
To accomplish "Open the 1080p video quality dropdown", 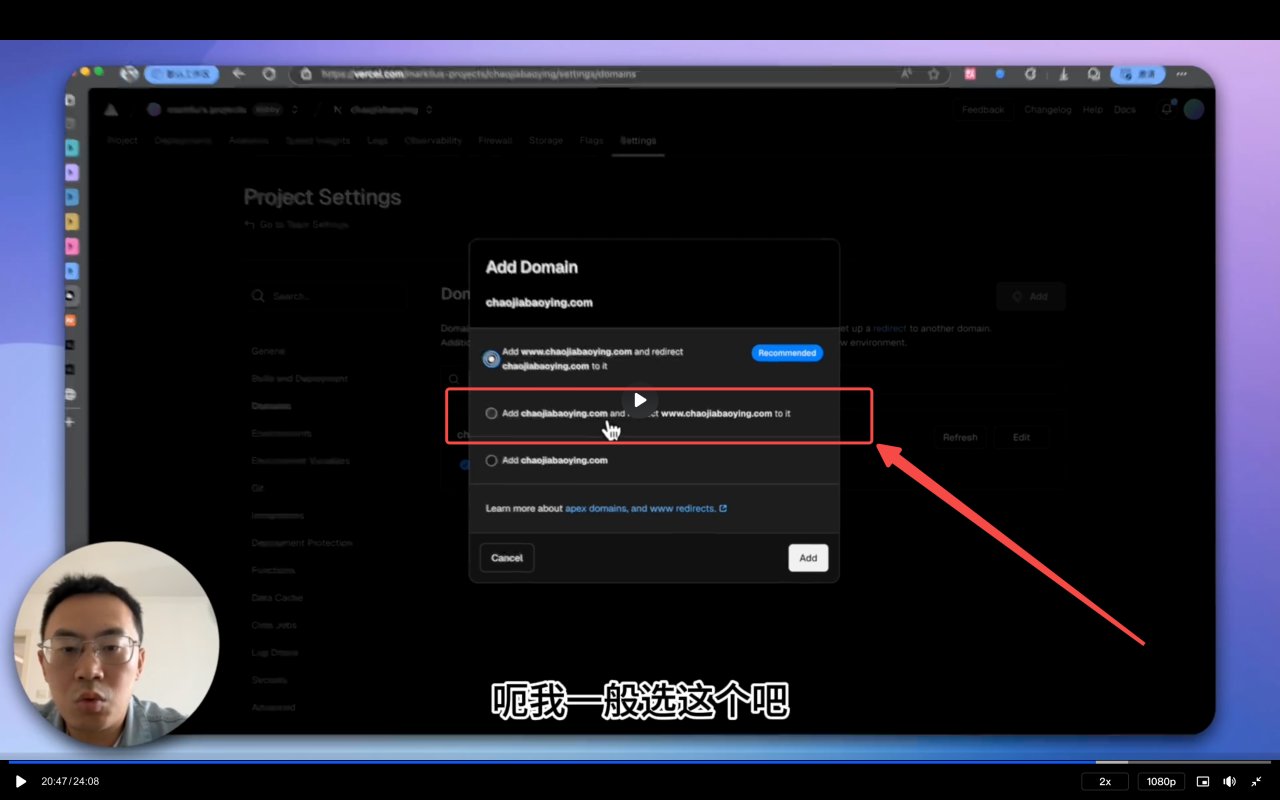I will tap(1161, 781).
